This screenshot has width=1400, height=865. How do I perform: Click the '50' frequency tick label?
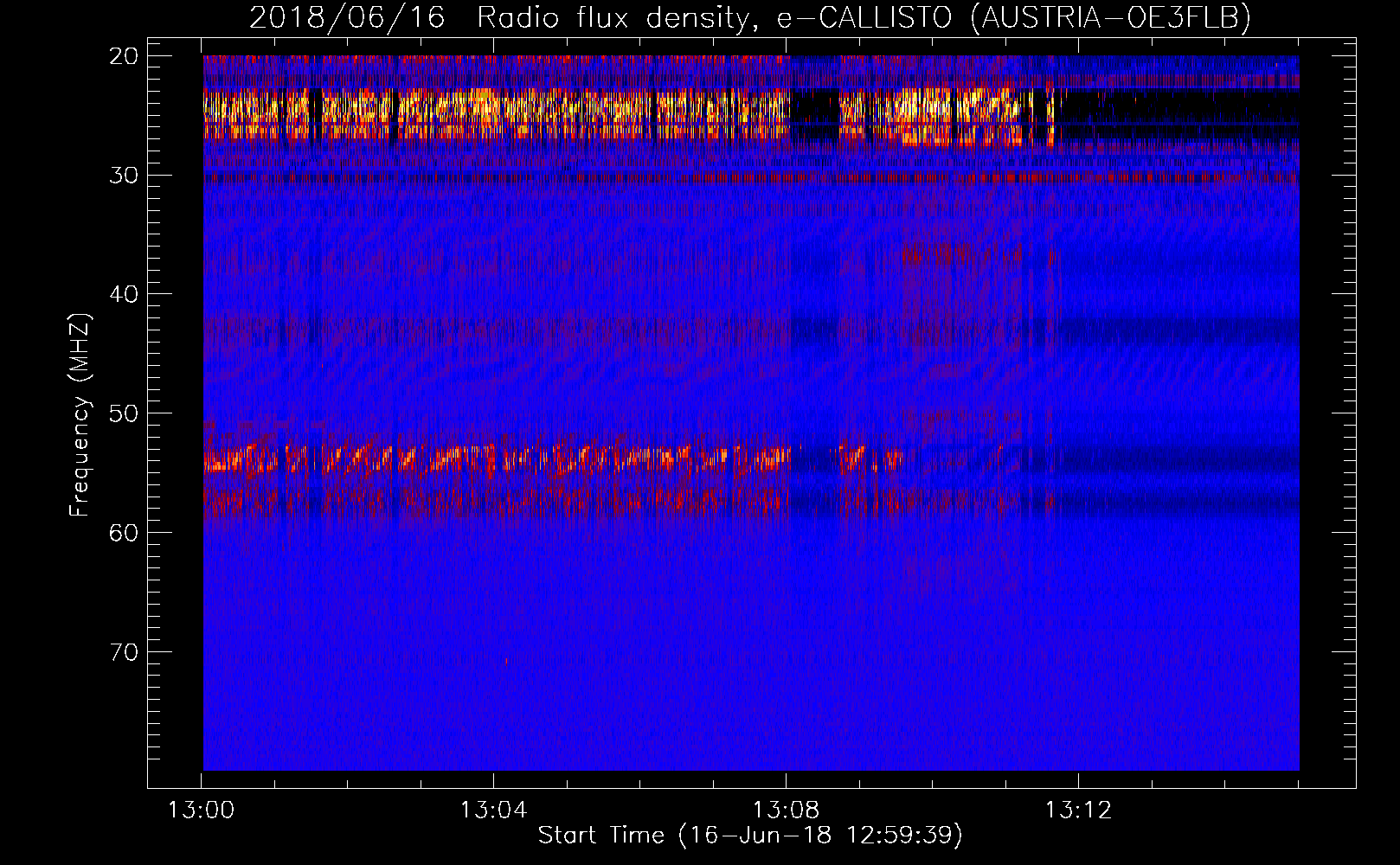tap(125, 413)
